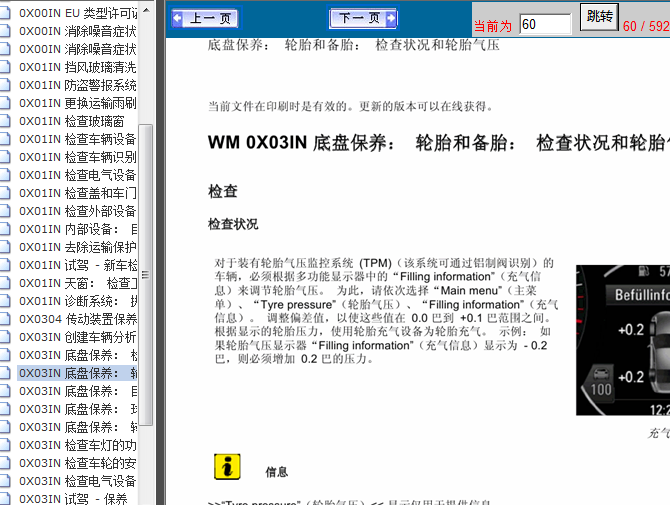Open 0X01IN 更换运输雨刷 entry

(78, 103)
